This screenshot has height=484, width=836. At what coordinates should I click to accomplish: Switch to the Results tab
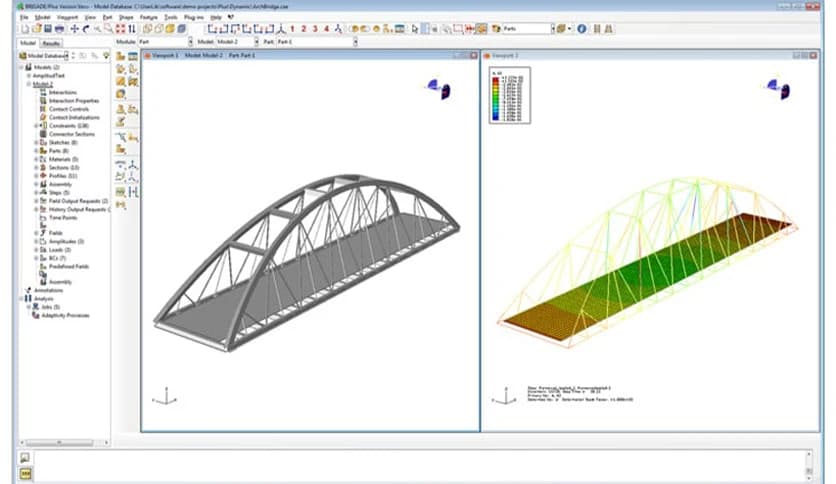click(51, 44)
